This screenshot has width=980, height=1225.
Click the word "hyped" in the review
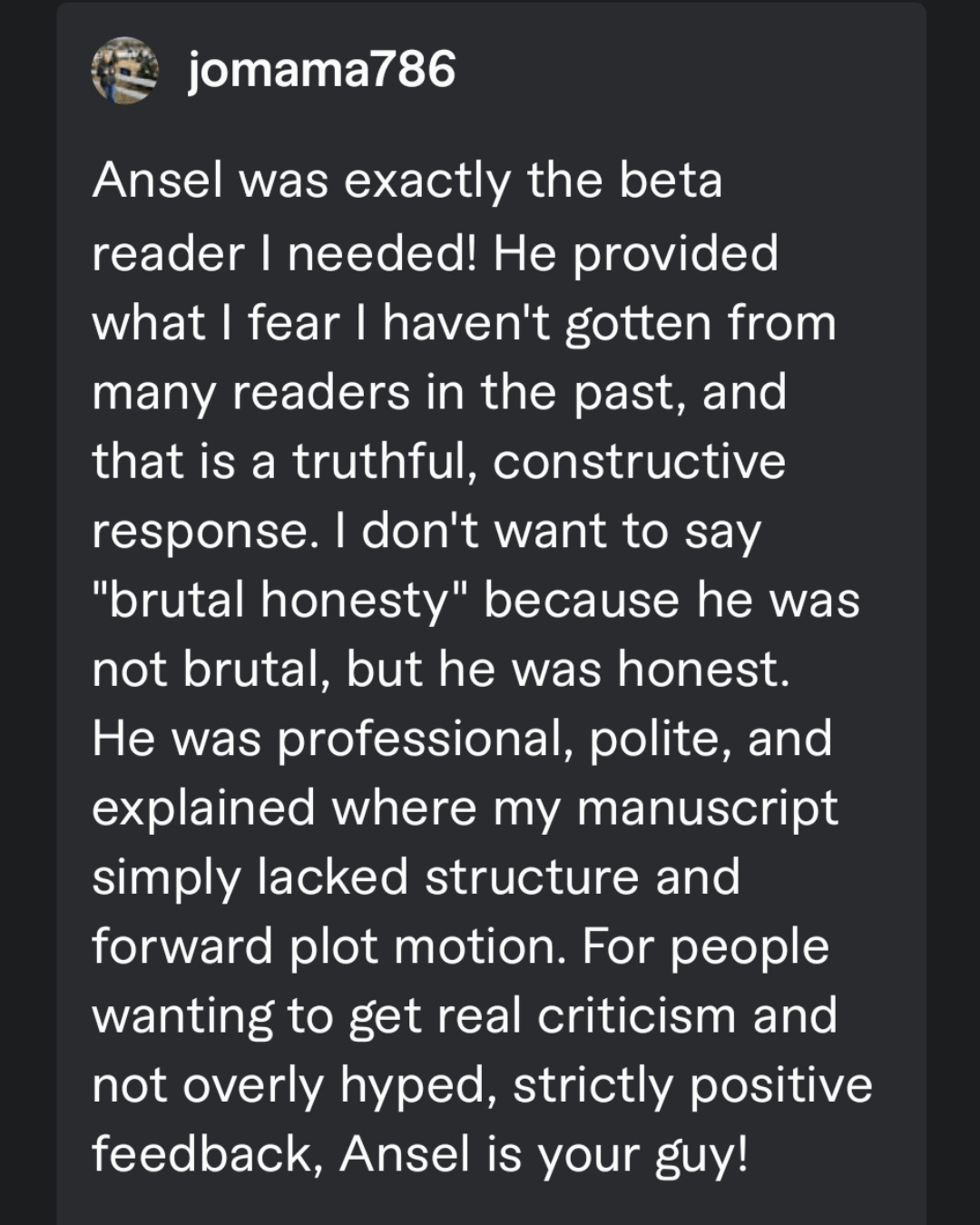pyautogui.click(x=416, y=1085)
